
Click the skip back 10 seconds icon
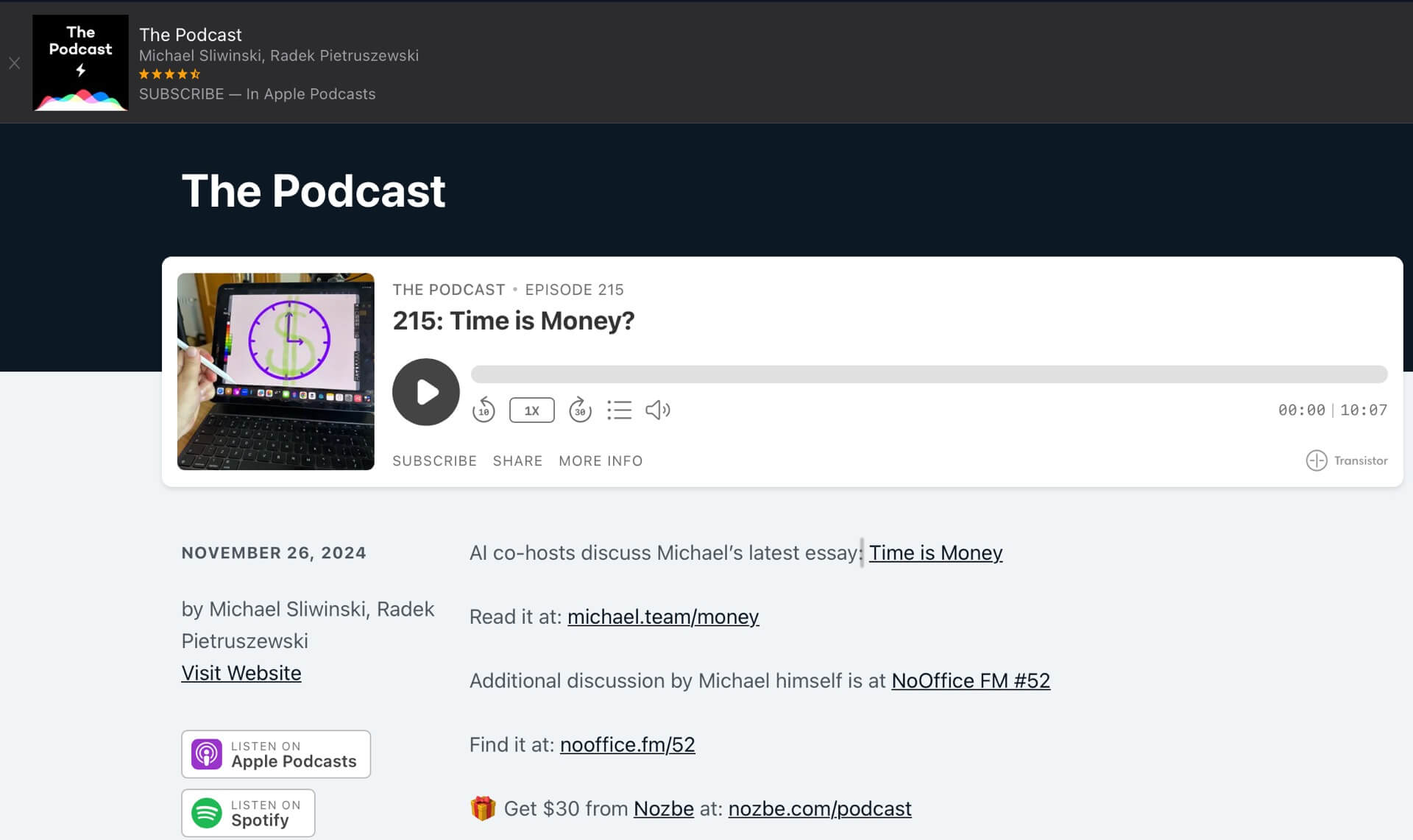point(484,410)
